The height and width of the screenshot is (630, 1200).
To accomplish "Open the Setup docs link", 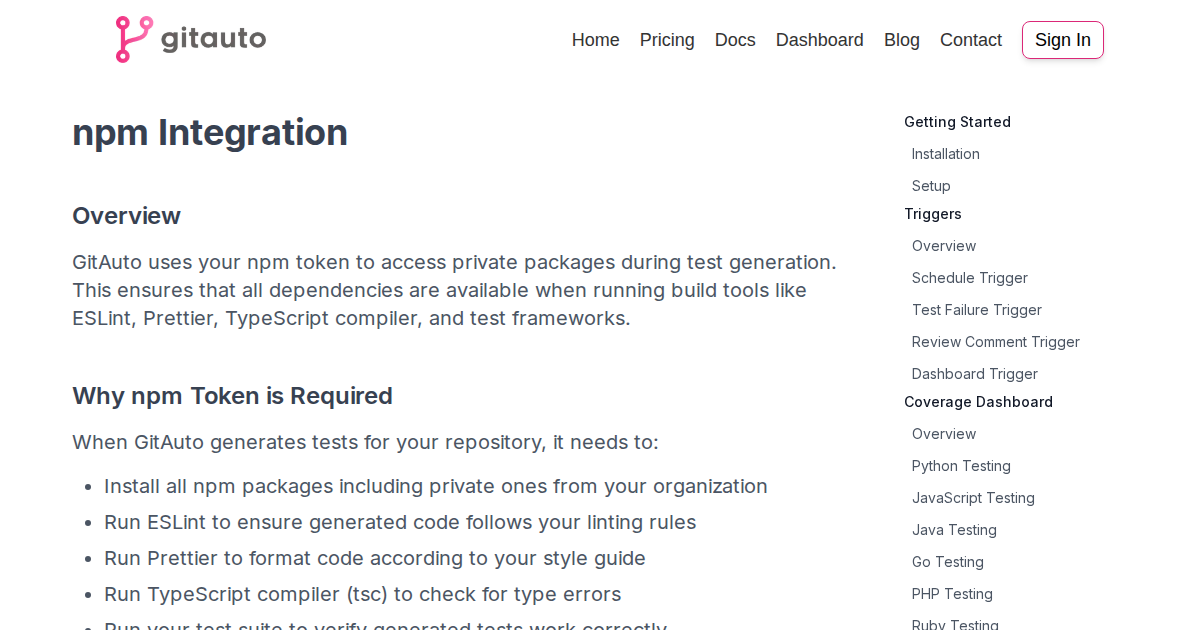I will [931, 186].
